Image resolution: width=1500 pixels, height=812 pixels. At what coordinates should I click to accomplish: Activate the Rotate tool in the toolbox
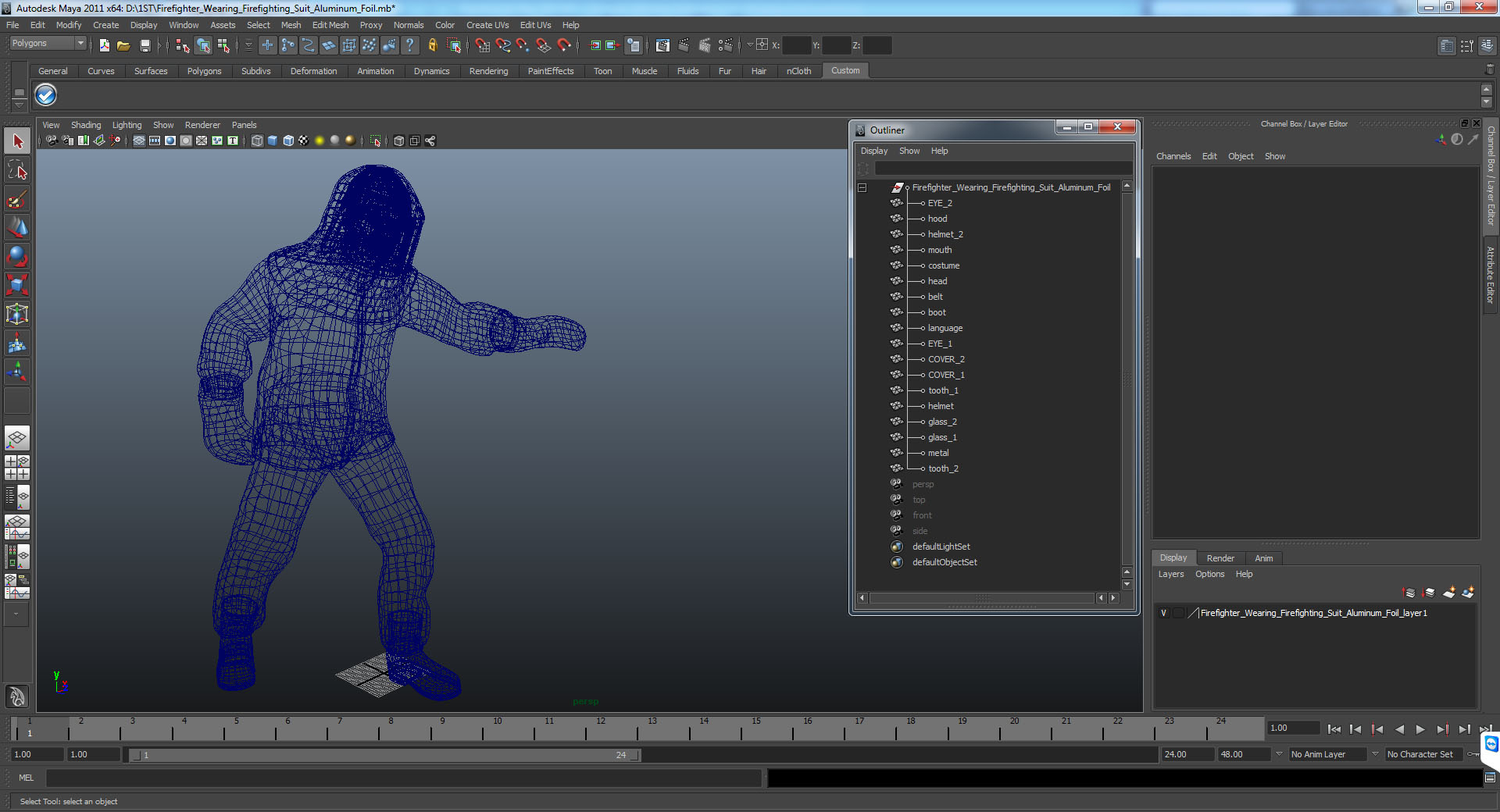click(17, 256)
